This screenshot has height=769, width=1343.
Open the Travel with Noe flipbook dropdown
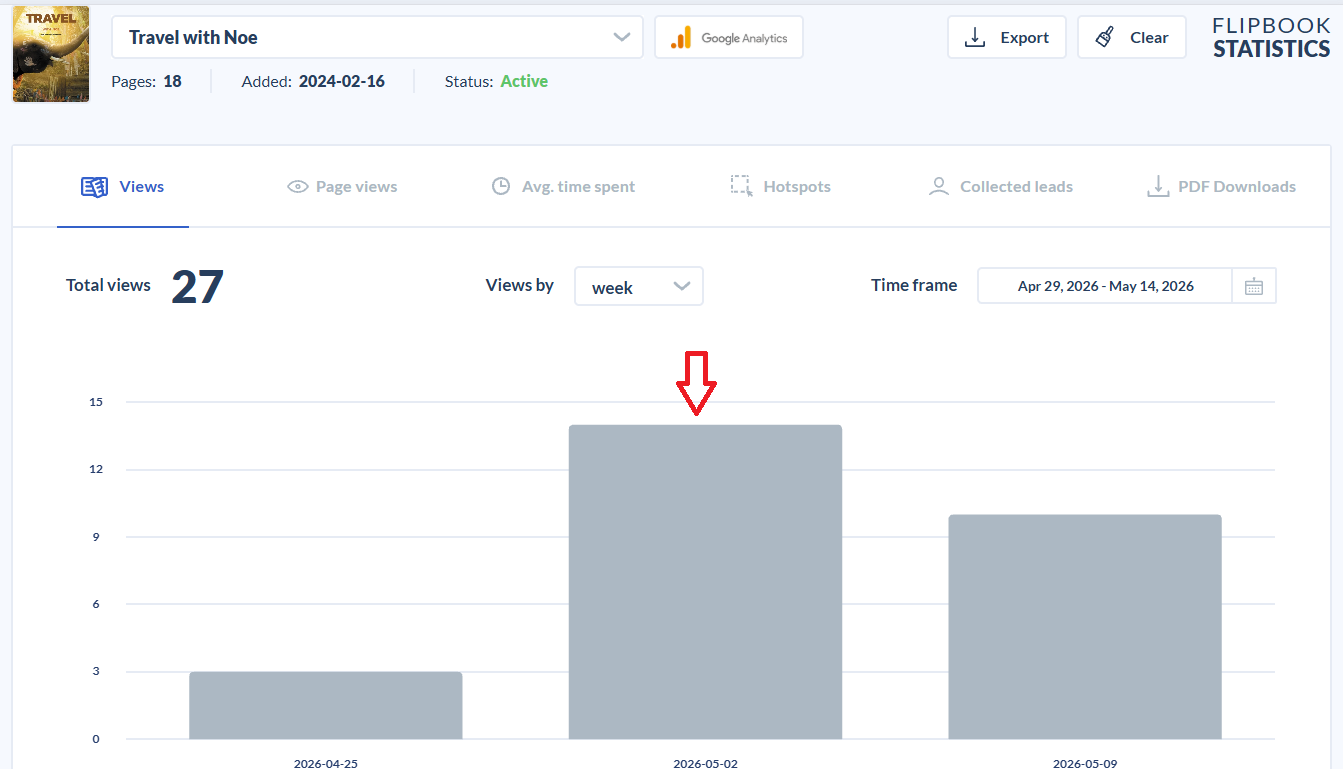coord(377,38)
